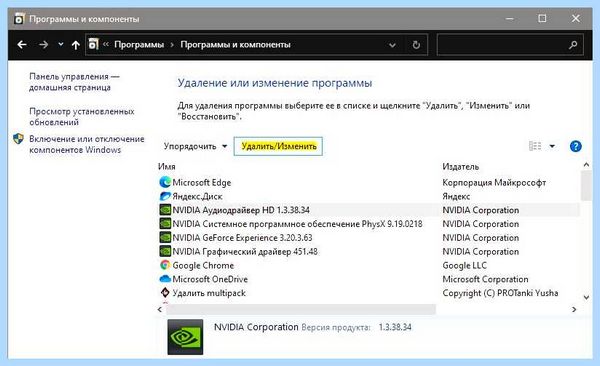The width and height of the screenshot is (600, 366).
Task: Click scroll down arrow of list
Action: 586,297
